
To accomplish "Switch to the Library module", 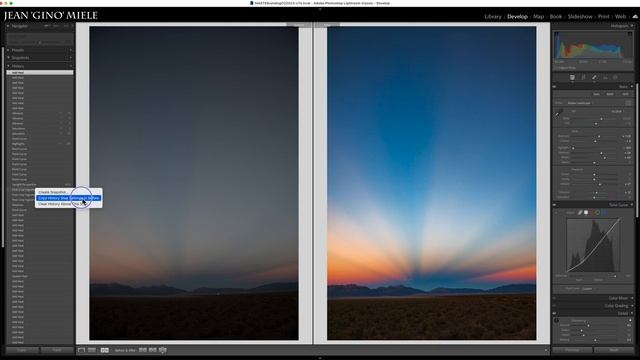I will [x=493, y=17].
